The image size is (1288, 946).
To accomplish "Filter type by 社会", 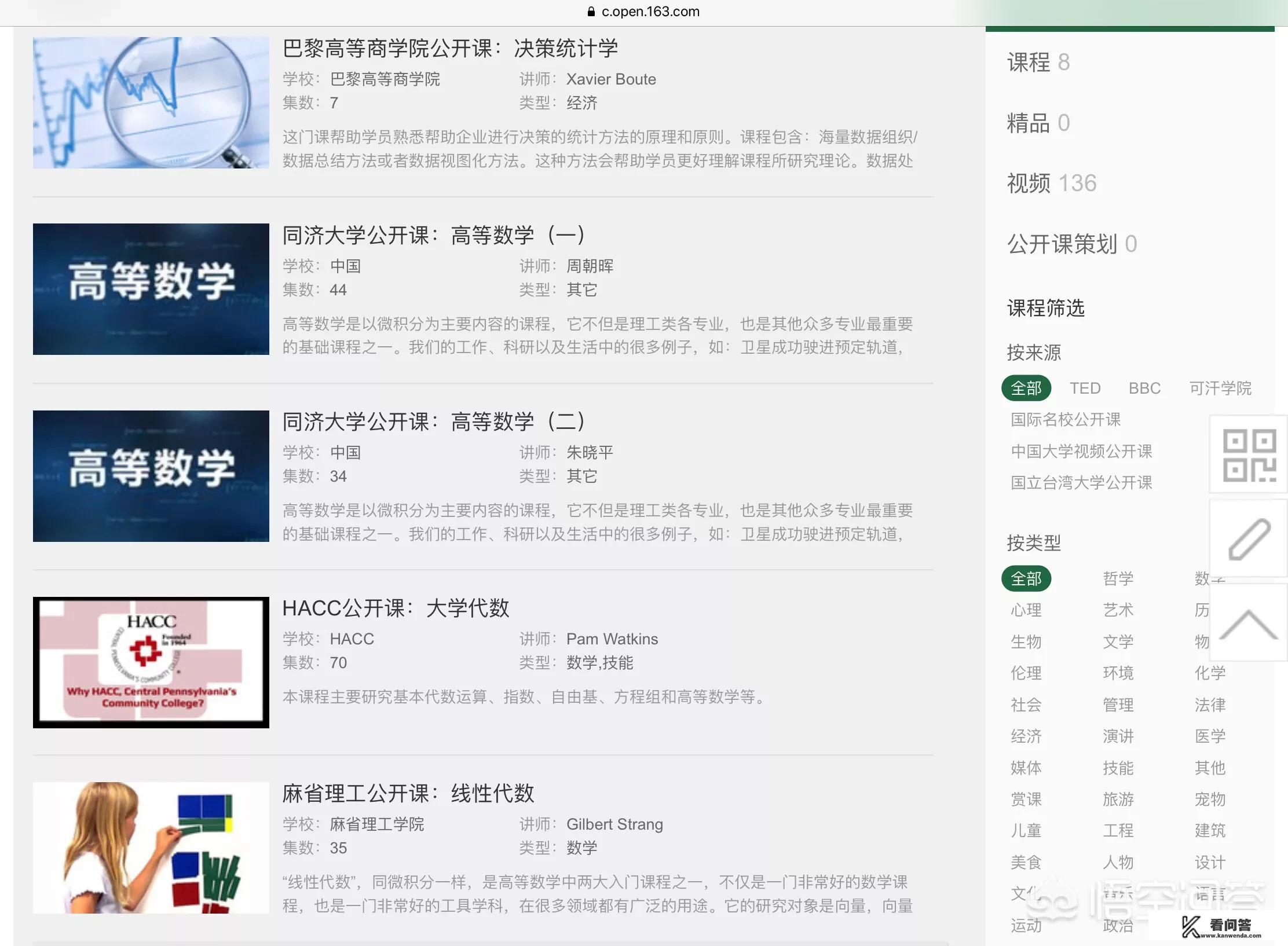I will (x=1026, y=705).
